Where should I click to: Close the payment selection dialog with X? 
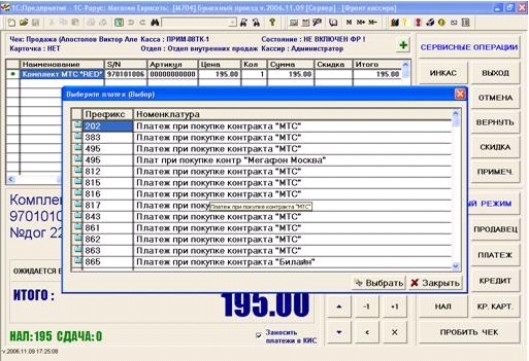pos(460,94)
